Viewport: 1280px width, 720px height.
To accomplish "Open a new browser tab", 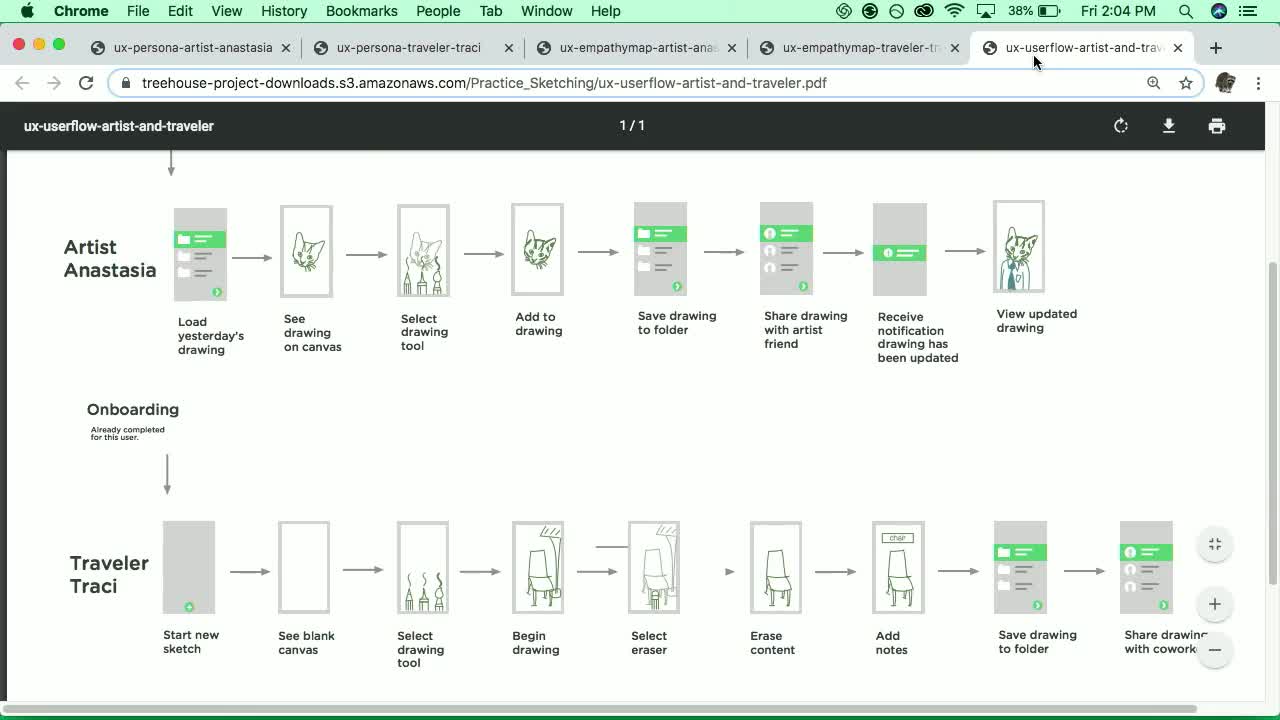I will pyautogui.click(x=1216, y=48).
